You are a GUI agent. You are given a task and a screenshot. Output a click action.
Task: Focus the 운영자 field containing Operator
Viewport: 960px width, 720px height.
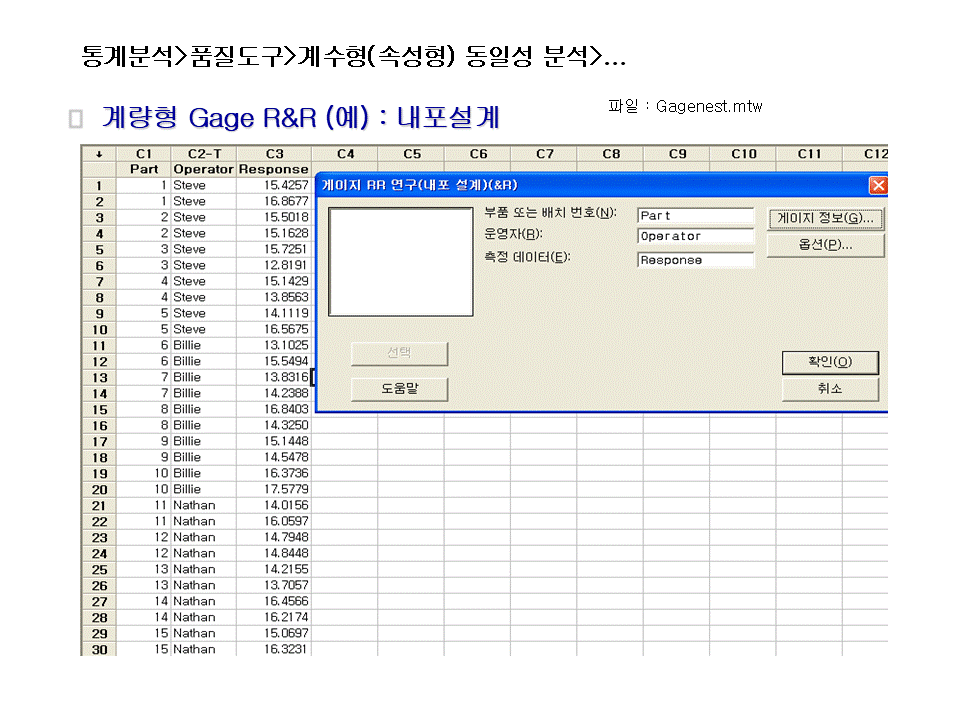coord(696,236)
